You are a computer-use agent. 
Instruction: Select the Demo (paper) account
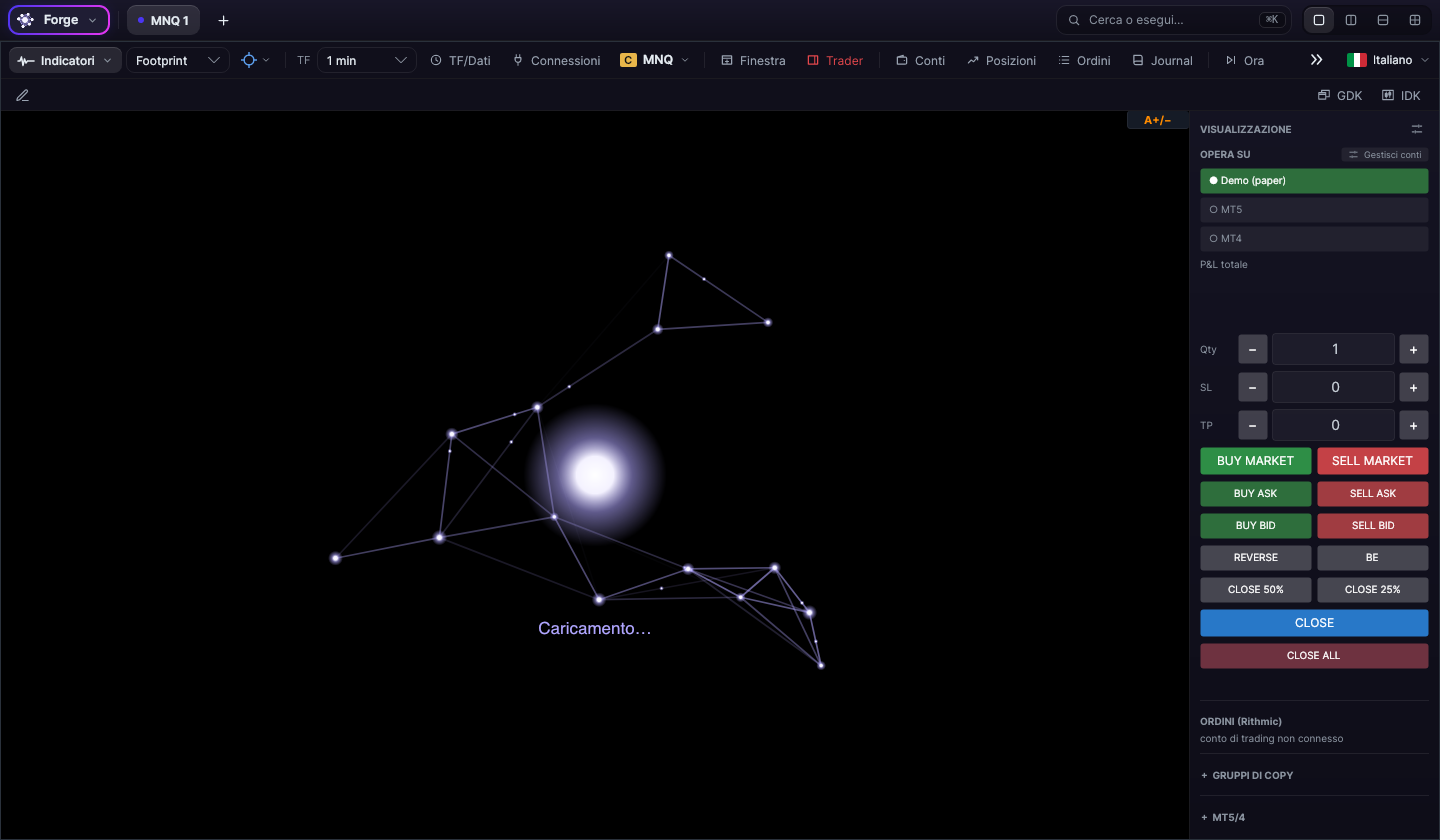point(1314,181)
